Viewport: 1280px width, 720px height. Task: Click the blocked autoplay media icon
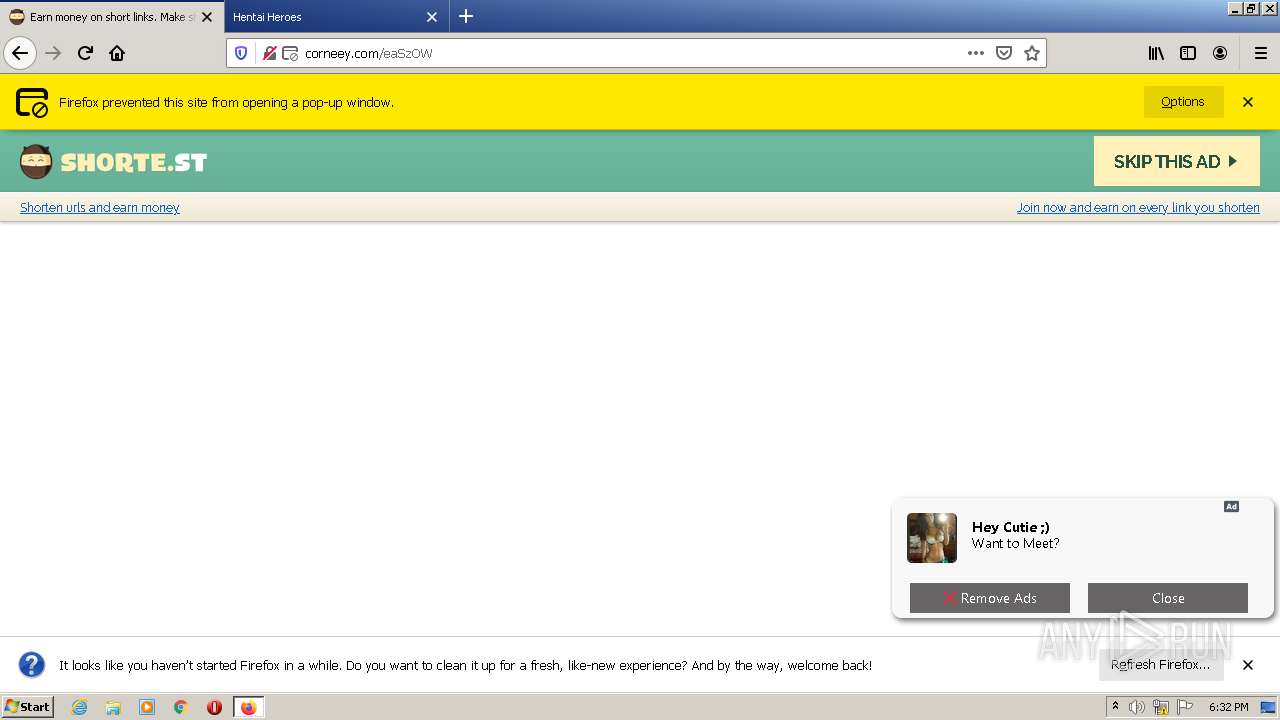(269, 53)
